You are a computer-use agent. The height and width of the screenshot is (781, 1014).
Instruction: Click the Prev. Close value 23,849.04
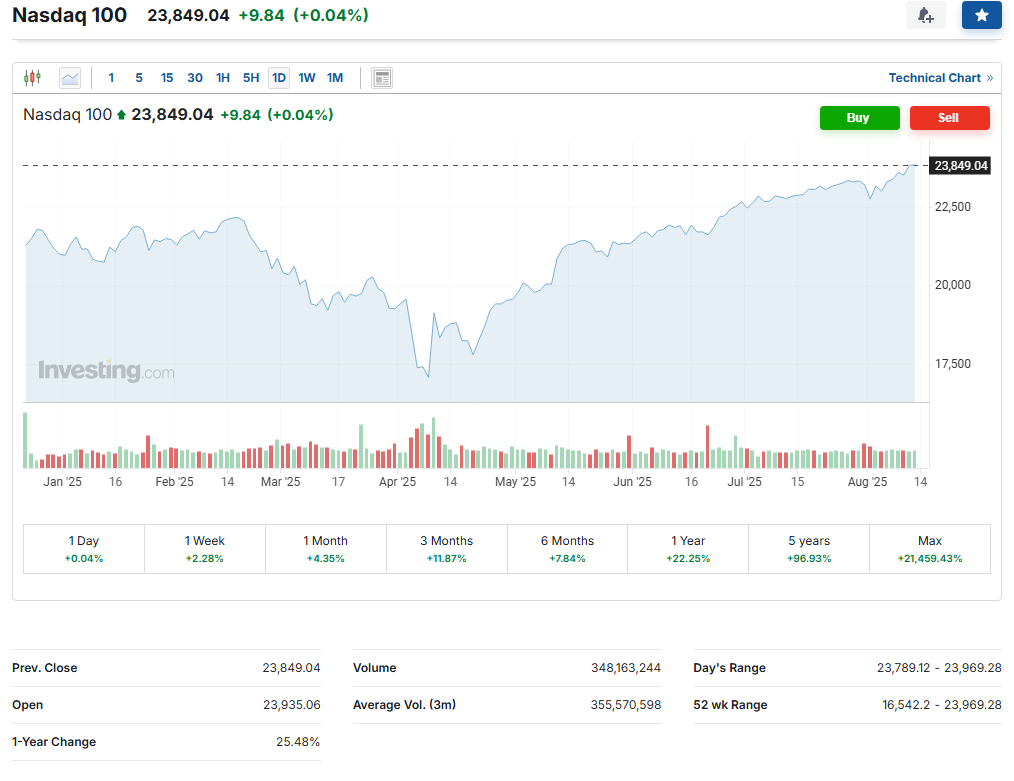point(291,668)
